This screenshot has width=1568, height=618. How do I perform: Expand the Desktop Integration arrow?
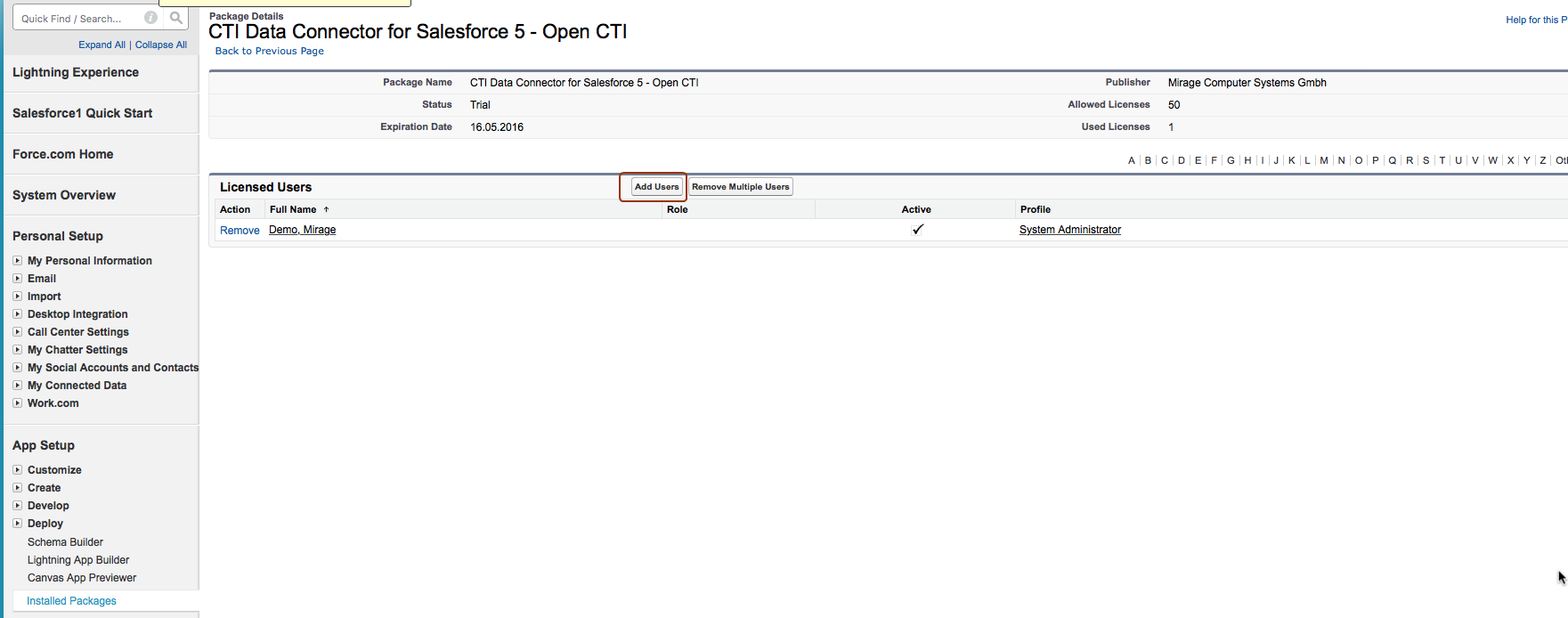tap(17, 314)
